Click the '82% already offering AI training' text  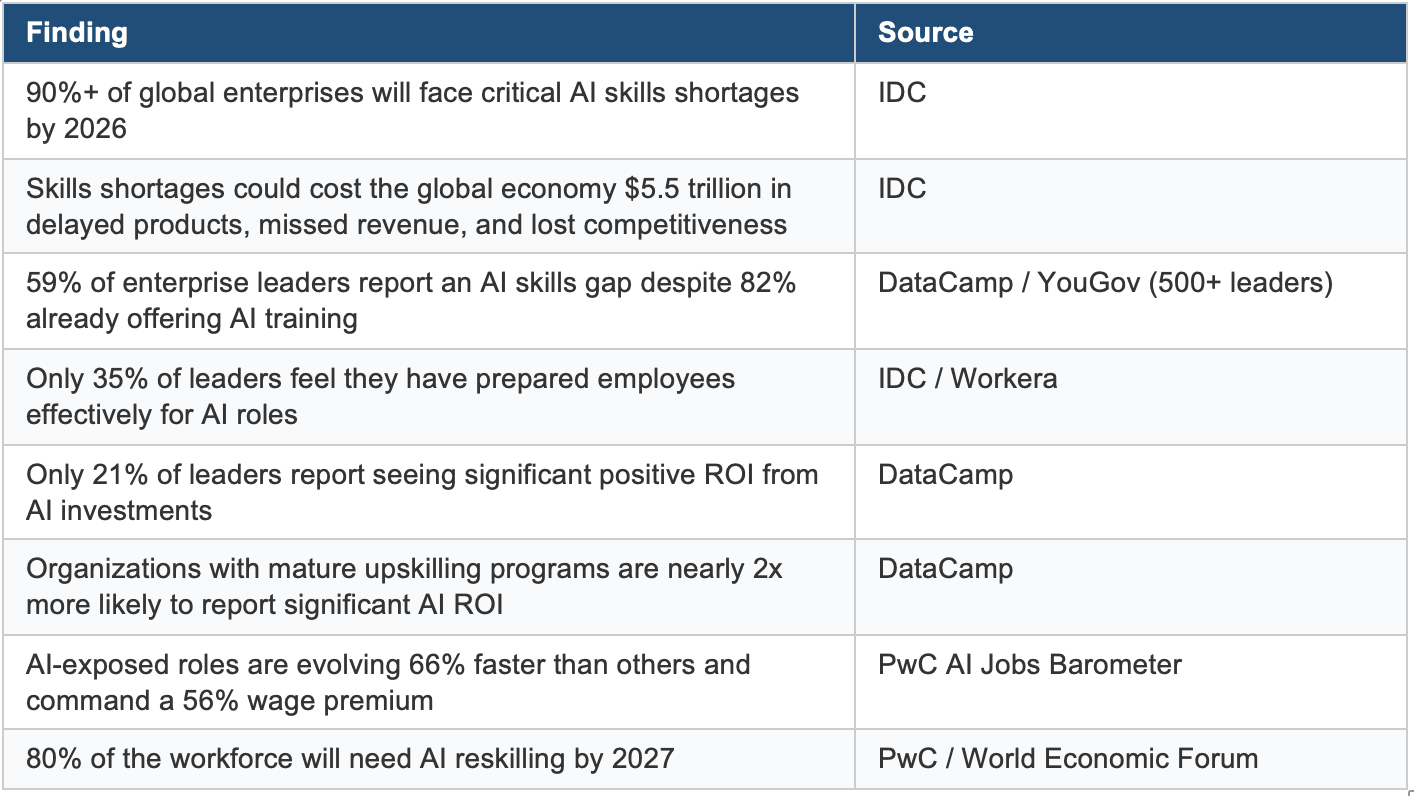coord(192,319)
